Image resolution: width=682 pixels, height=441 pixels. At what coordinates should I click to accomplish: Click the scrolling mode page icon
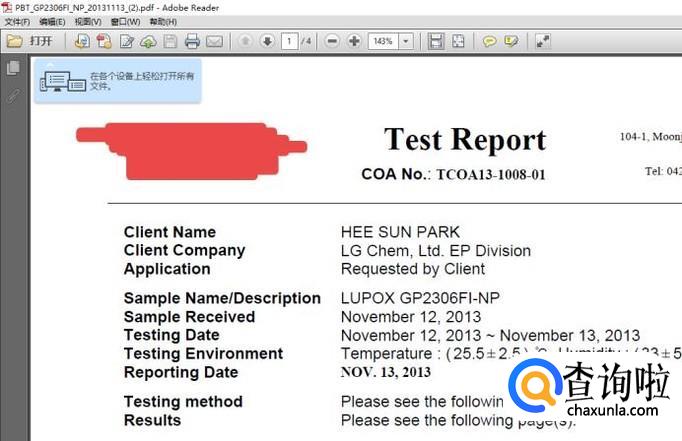(435, 41)
